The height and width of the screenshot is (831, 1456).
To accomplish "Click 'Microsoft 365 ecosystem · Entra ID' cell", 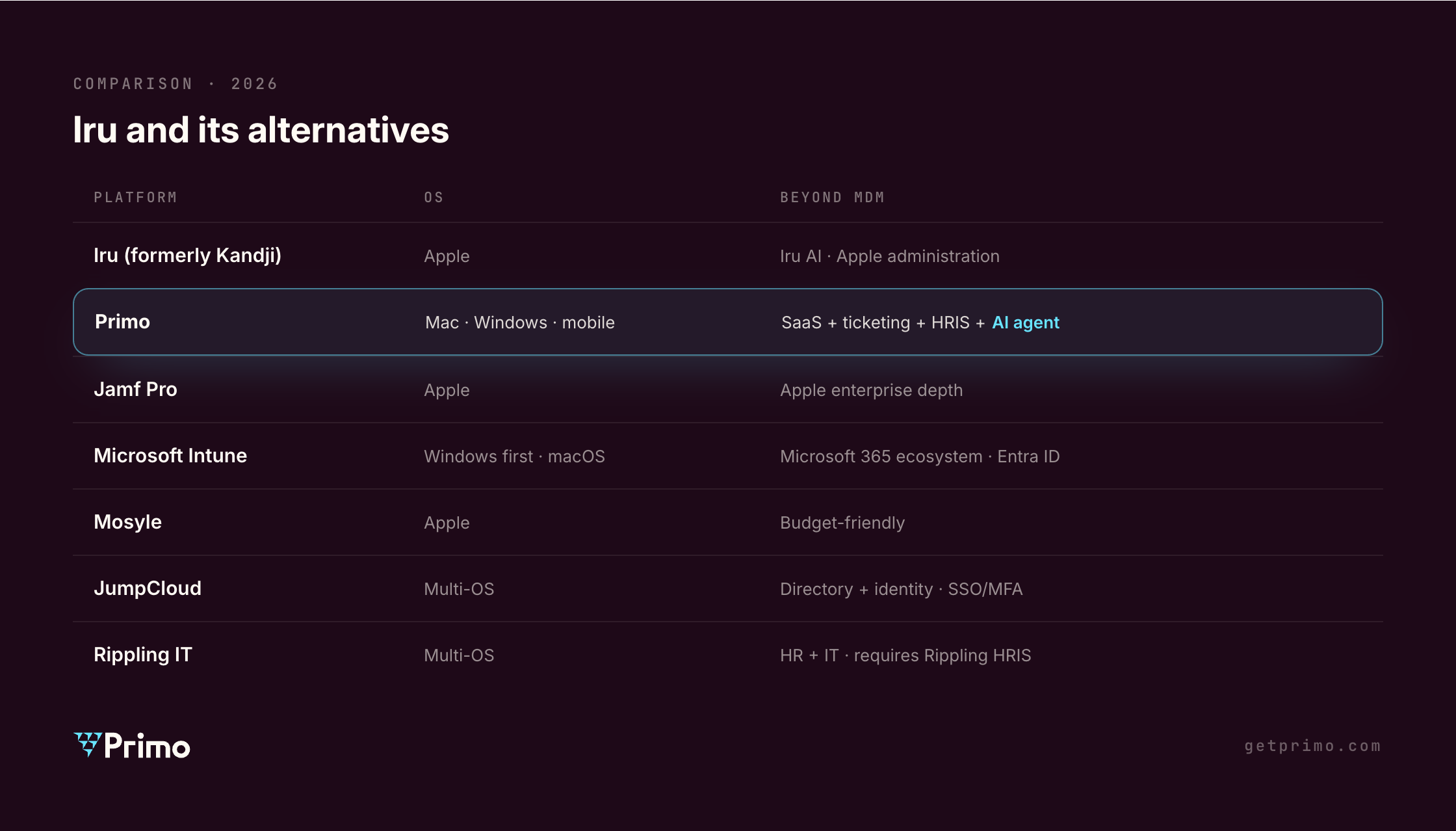I will (x=920, y=456).
